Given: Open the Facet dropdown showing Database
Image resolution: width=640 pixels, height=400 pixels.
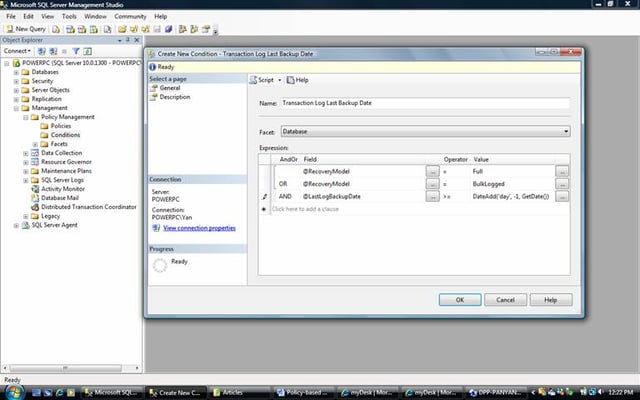Looking at the screenshot, I should click(x=425, y=131).
